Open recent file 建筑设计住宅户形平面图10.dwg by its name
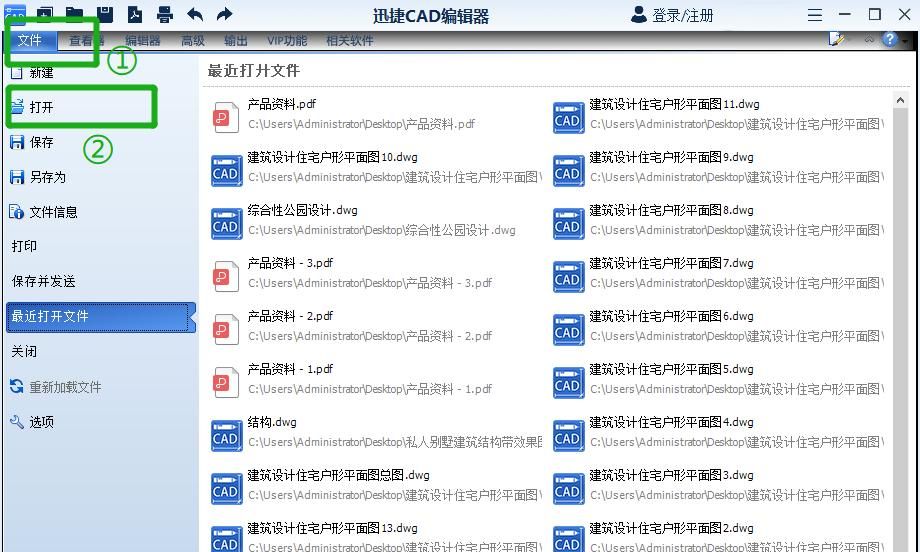 [333, 157]
